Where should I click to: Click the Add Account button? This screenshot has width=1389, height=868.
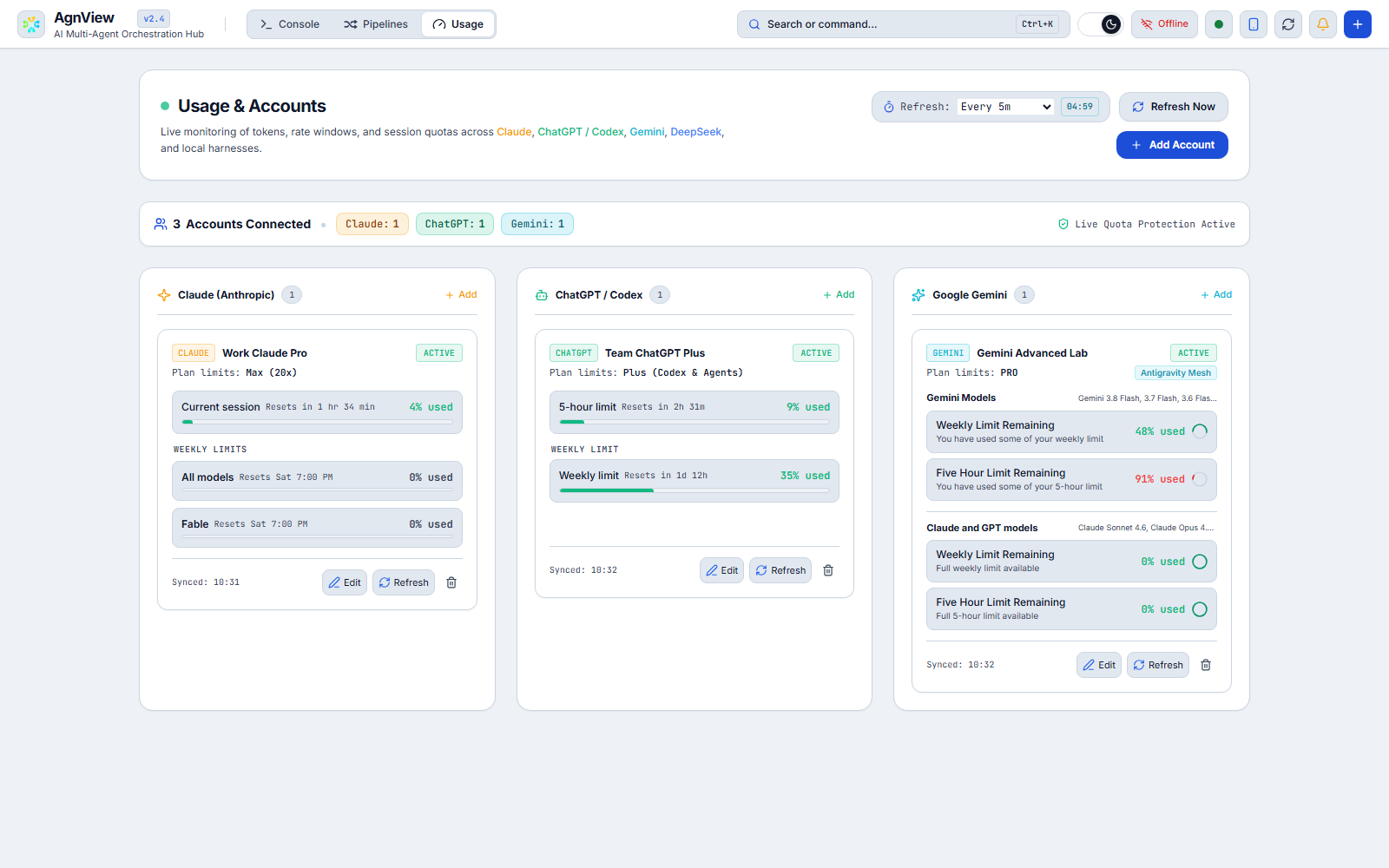[1172, 145]
